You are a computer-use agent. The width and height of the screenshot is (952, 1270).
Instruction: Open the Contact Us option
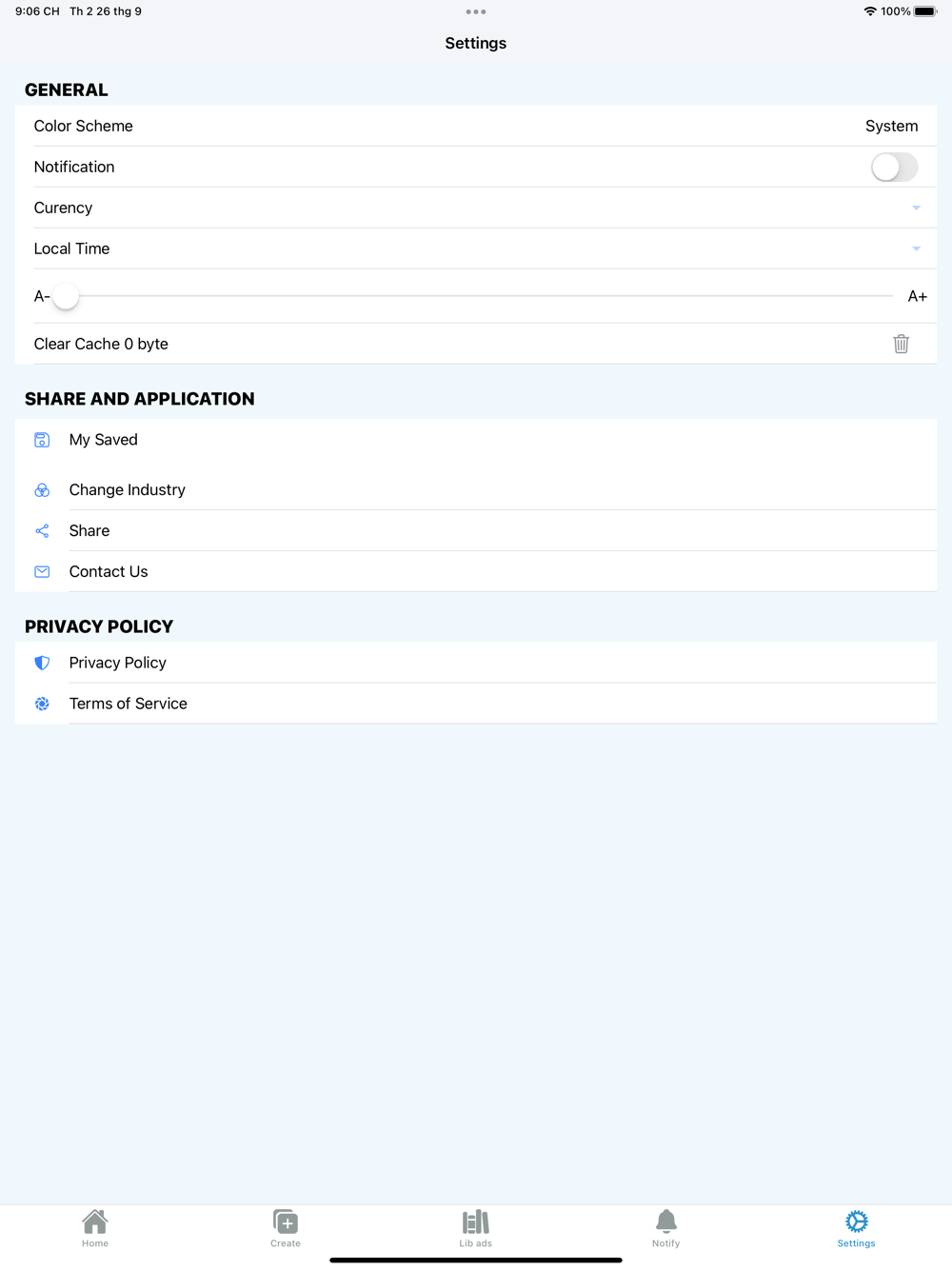[109, 572]
